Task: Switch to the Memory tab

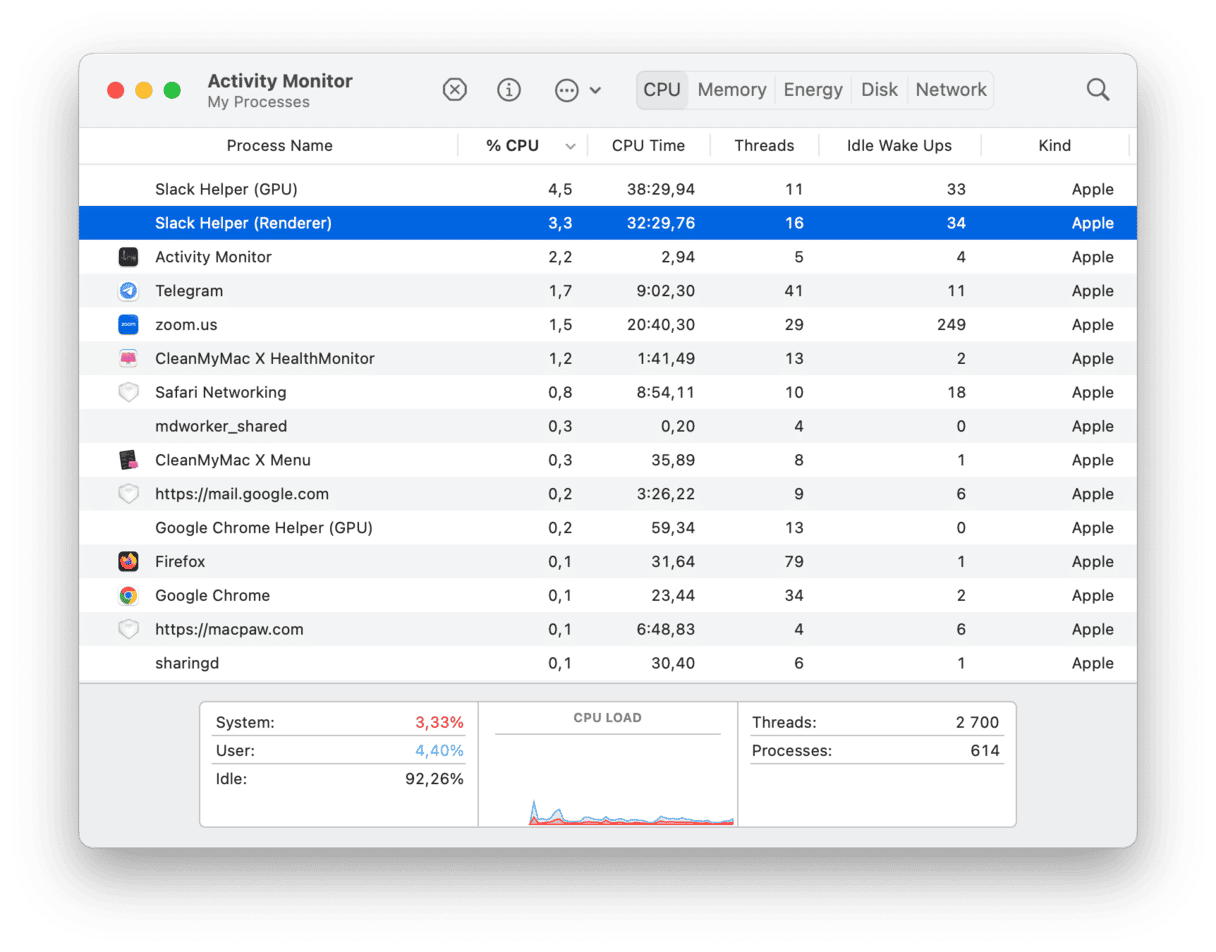Action: coord(731,90)
